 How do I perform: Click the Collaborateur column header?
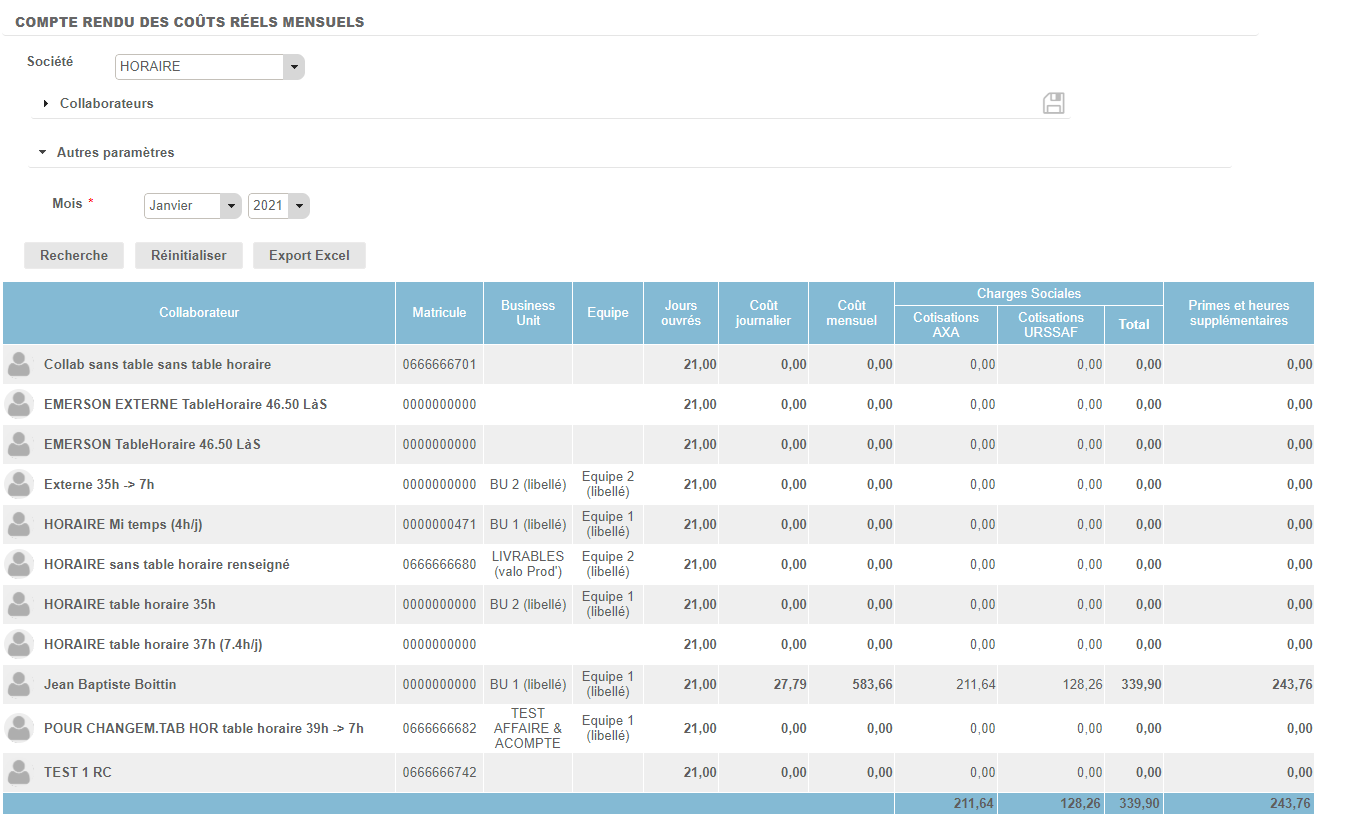(x=199, y=313)
